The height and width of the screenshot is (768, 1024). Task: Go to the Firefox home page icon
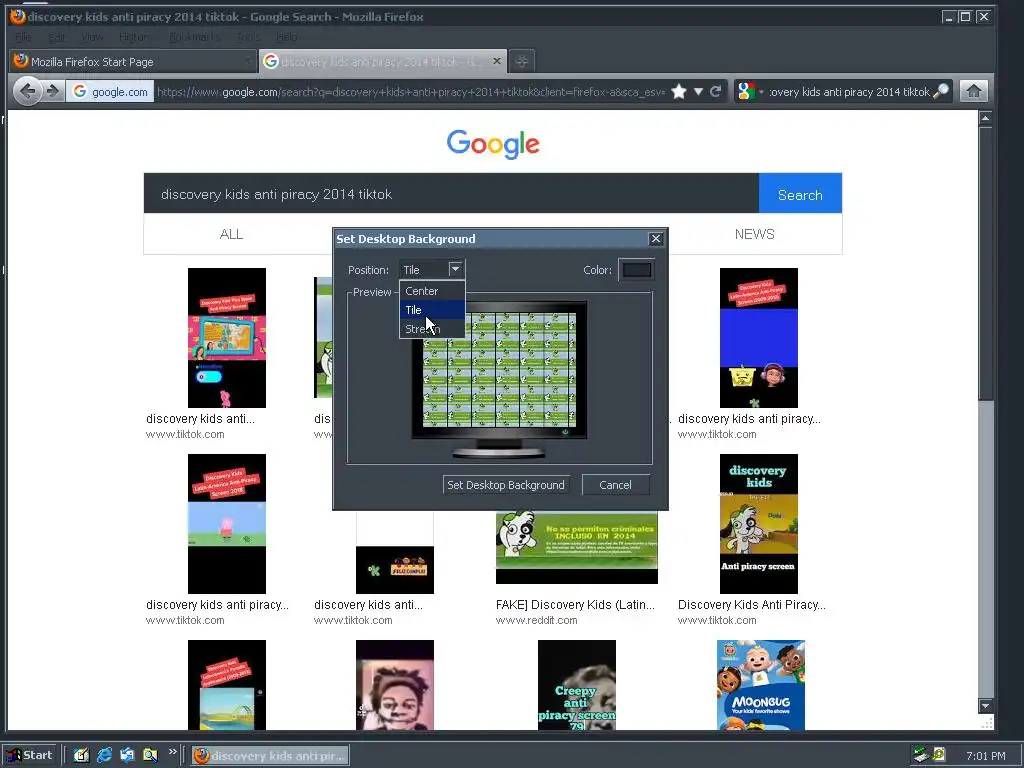974,91
